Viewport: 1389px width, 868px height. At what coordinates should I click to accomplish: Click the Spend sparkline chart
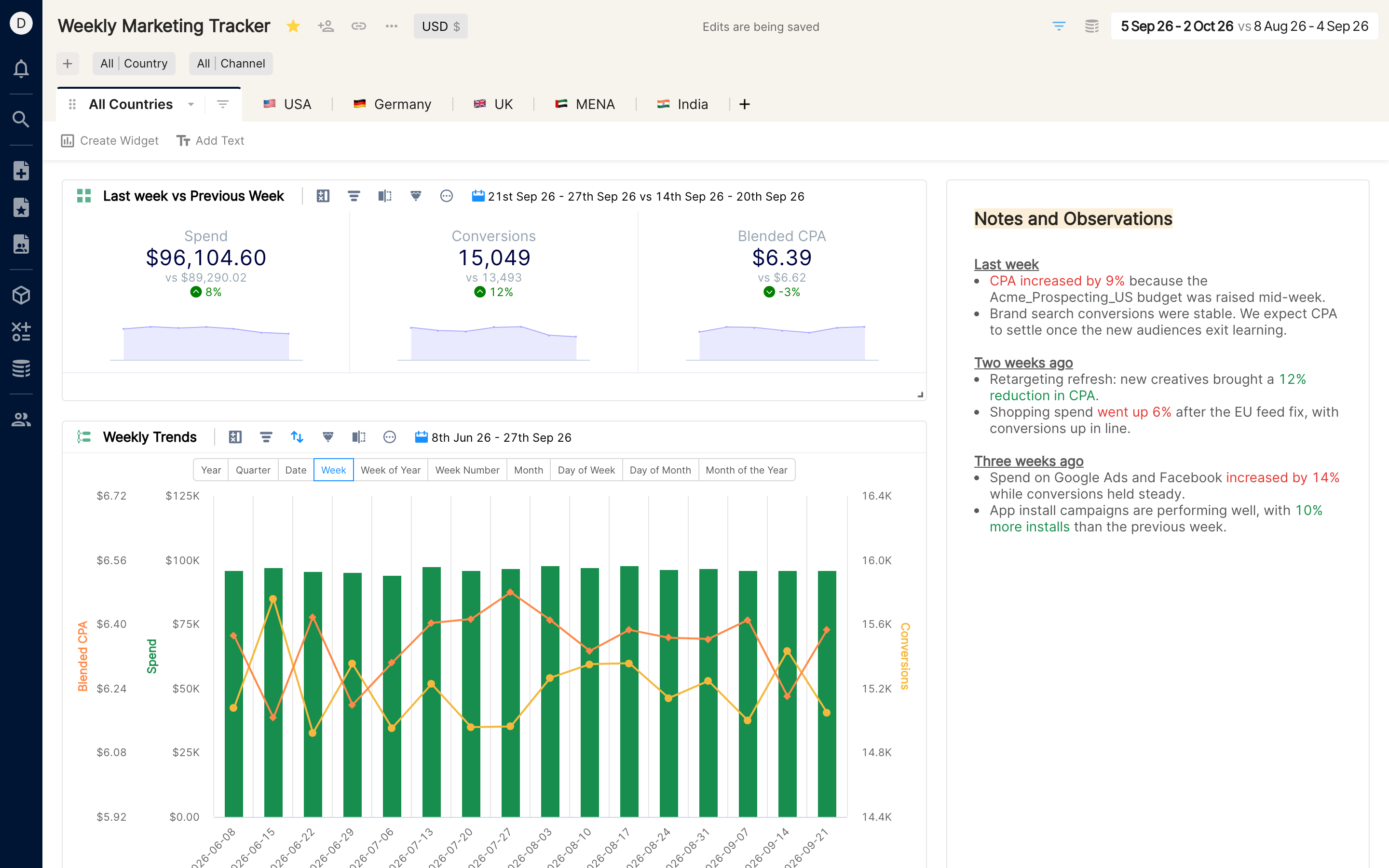click(x=206, y=343)
